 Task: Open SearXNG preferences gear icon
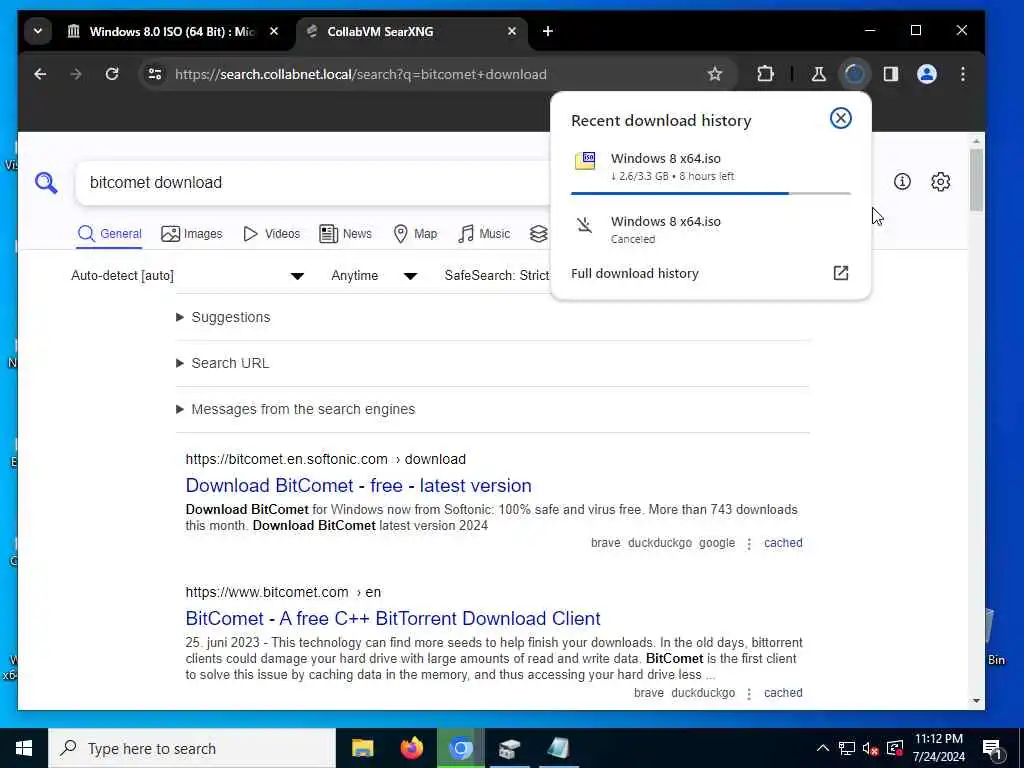point(940,182)
